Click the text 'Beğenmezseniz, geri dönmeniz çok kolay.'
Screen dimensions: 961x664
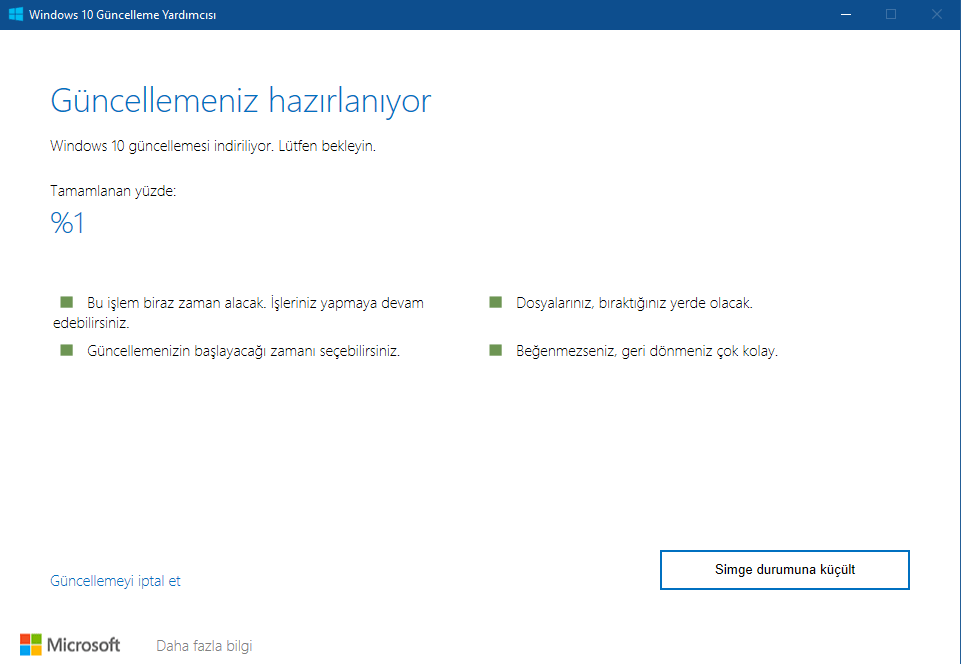(647, 351)
